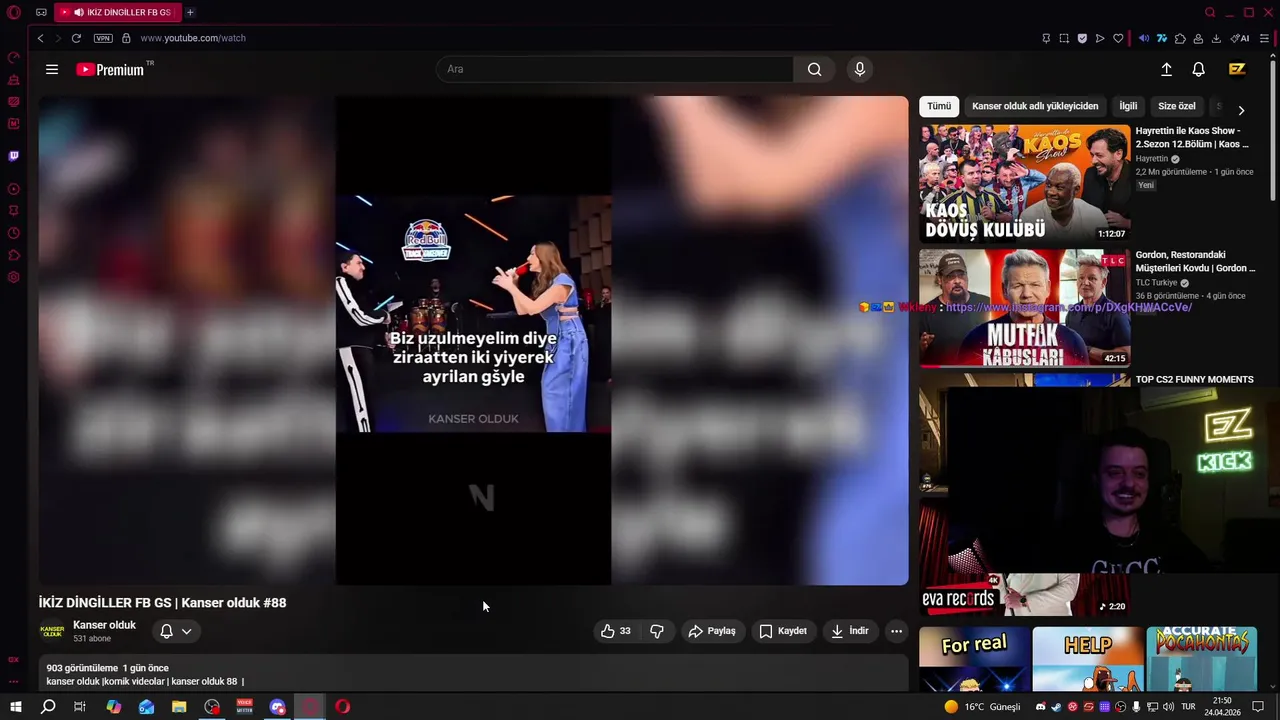Open Discord from the taskbar
This screenshot has height=720, width=1280.
click(x=278, y=707)
